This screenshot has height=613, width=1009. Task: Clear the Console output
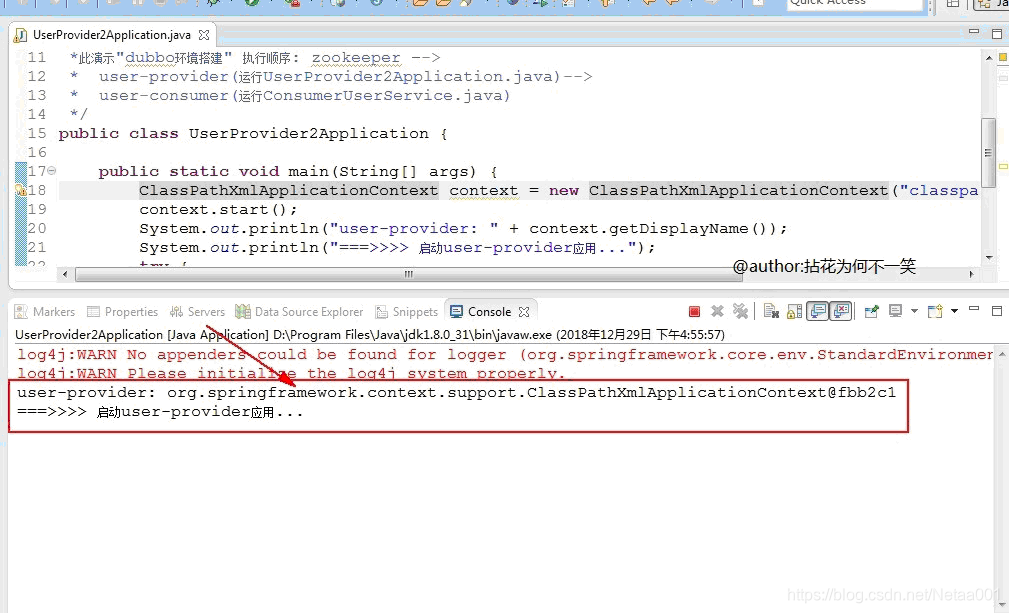pyautogui.click(x=771, y=312)
